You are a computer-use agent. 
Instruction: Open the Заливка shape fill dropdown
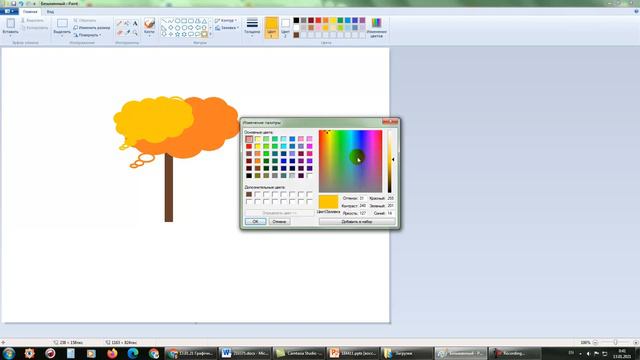pyautogui.click(x=227, y=27)
